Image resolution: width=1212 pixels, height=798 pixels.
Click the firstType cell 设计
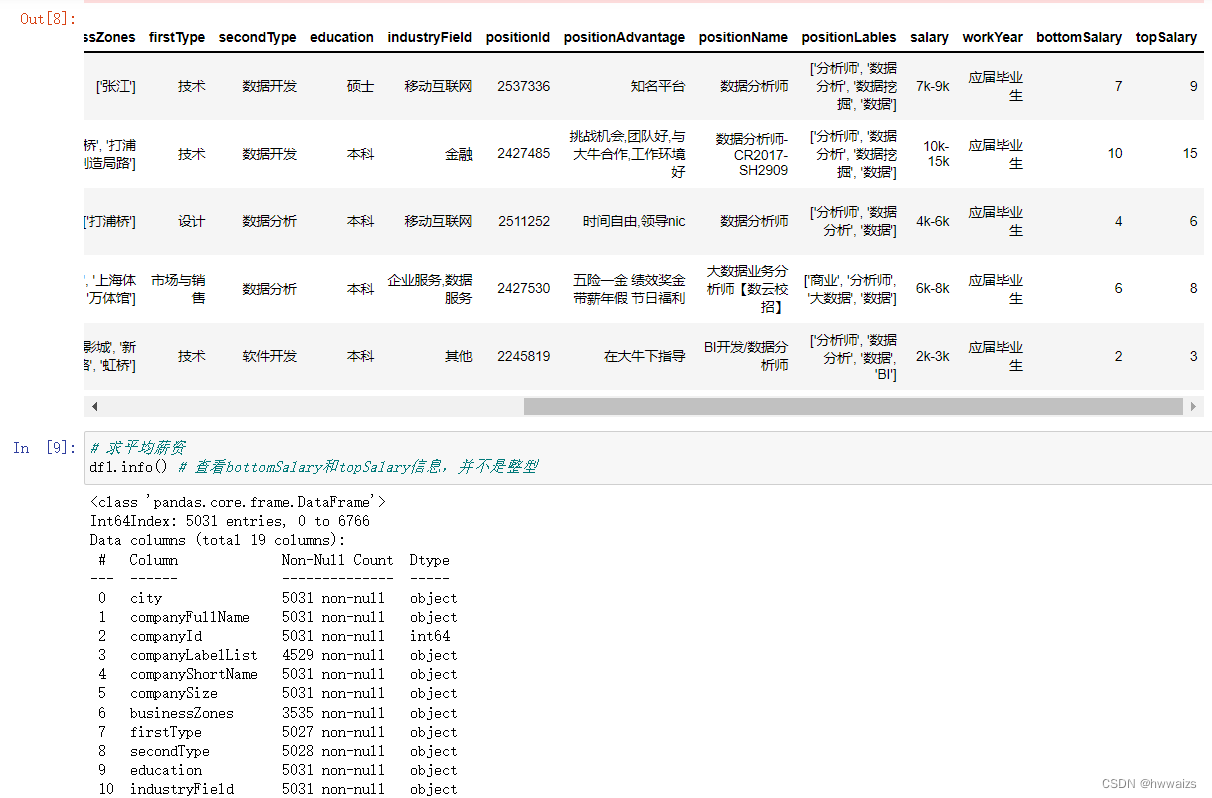192,221
